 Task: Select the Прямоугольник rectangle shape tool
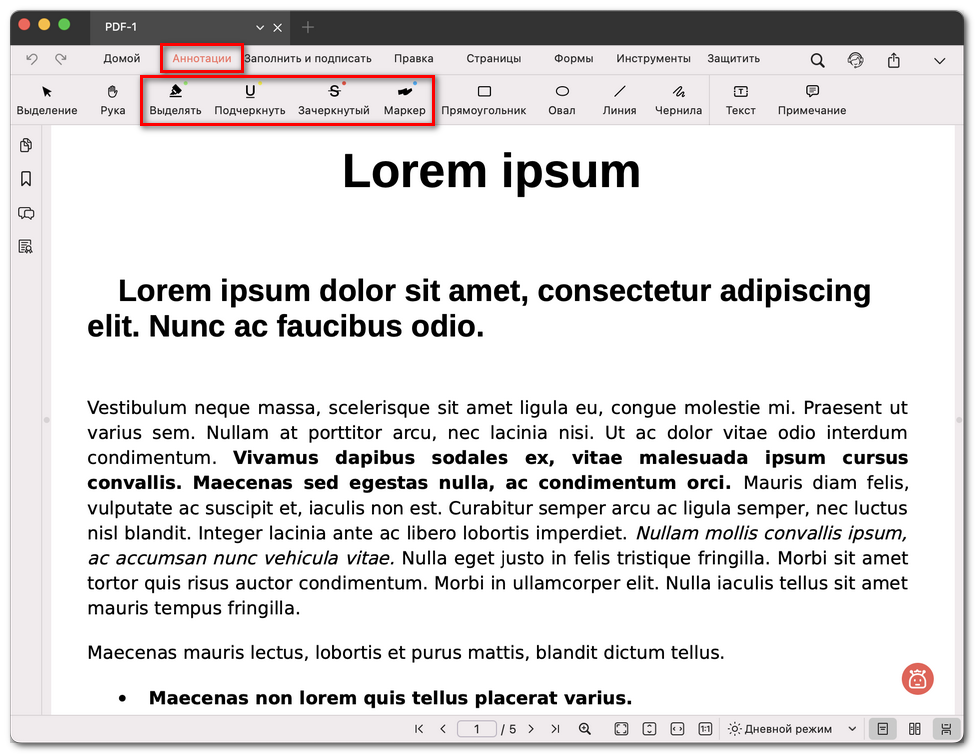click(484, 99)
